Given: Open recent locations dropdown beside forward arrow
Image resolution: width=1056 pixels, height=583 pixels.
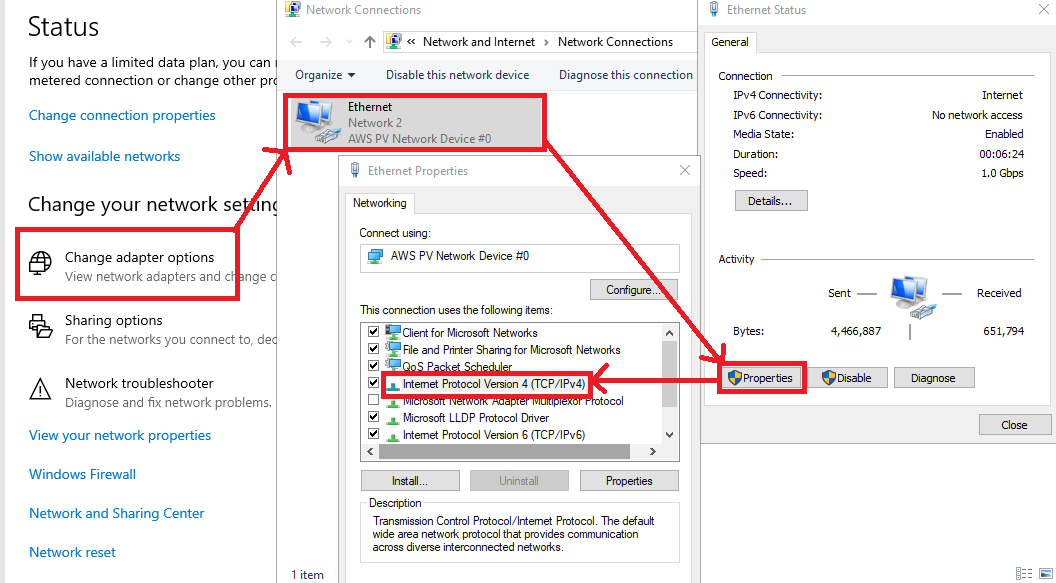Looking at the screenshot, I should [x=349, y=42].
